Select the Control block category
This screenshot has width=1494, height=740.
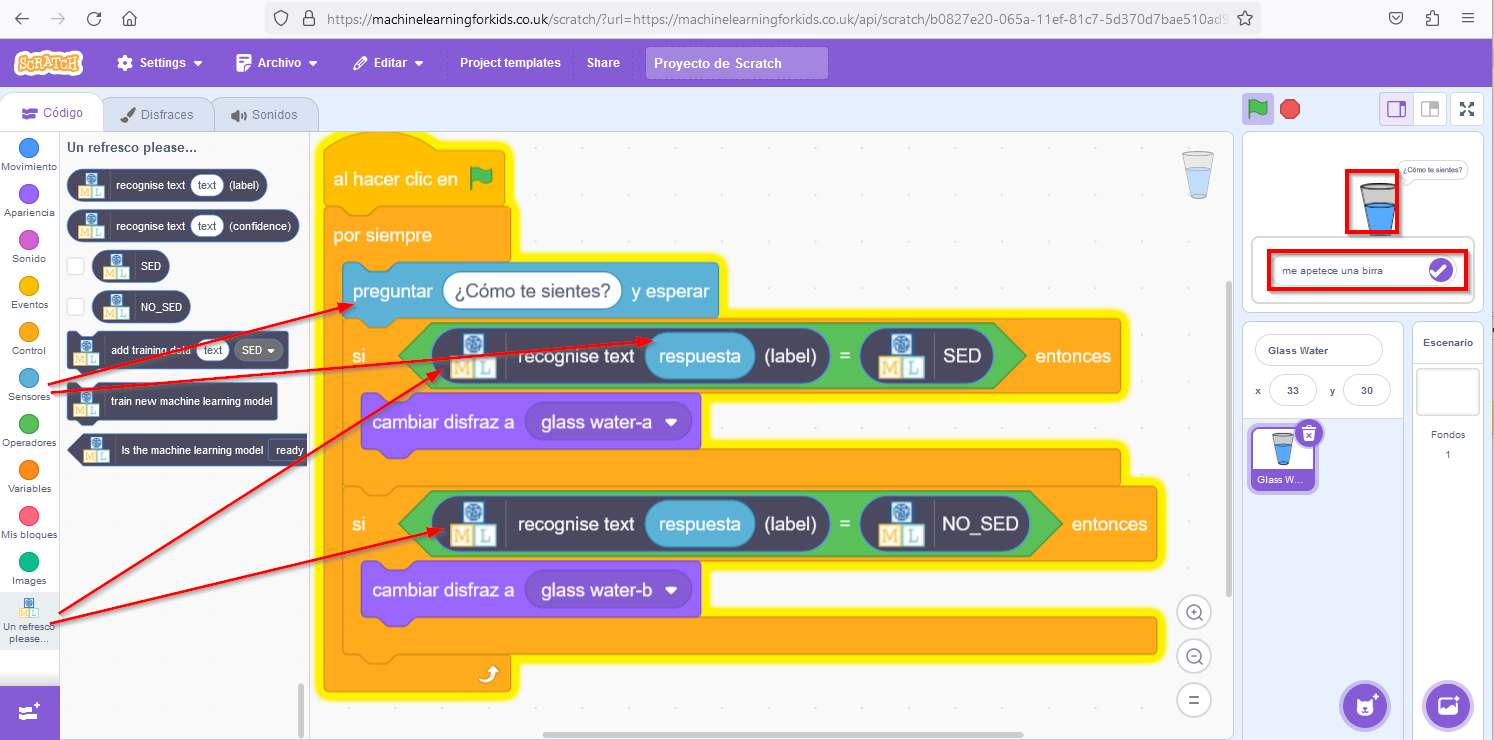click(29, 339)
